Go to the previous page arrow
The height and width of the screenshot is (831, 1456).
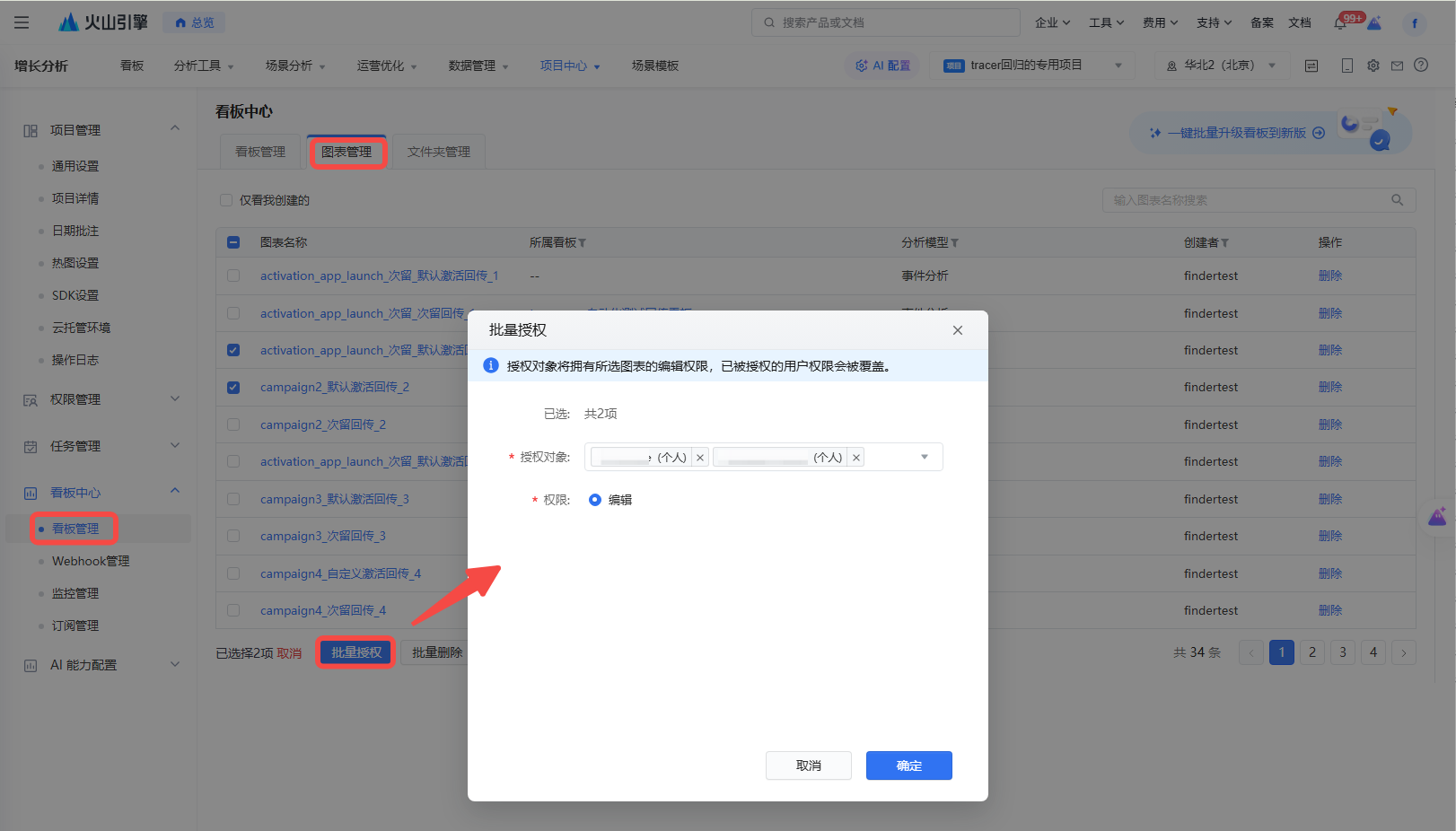pyautogui.click(x=1251, y=652)
